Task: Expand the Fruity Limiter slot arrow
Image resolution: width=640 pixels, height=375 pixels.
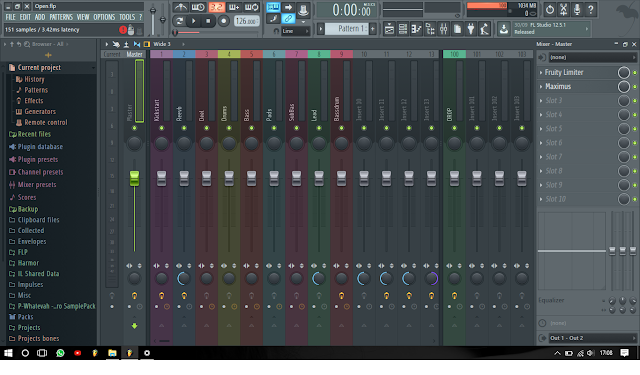Action: click(541, 73)
